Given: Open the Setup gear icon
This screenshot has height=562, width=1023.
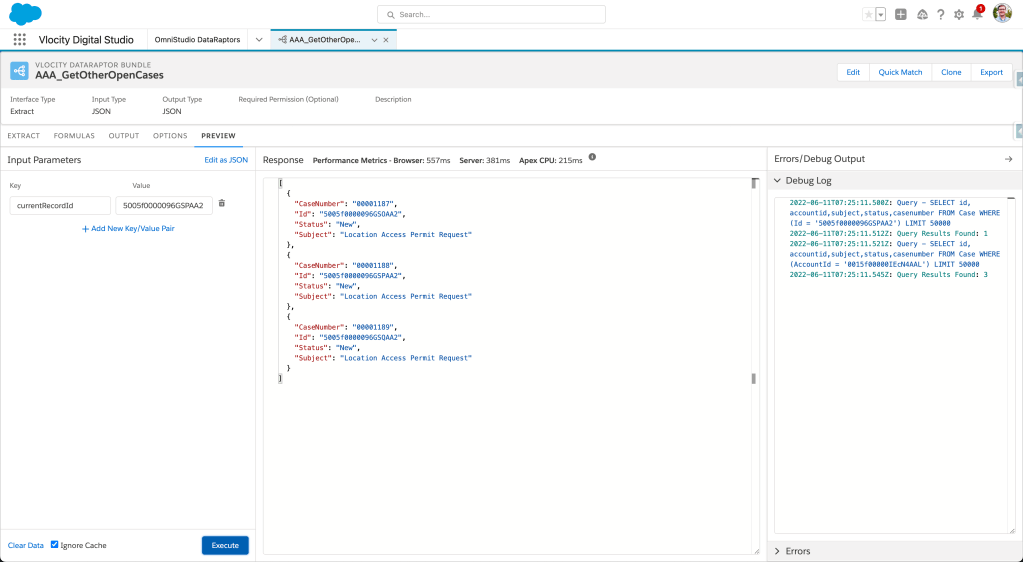Looking at the screenshot, I should coord(959,14).
